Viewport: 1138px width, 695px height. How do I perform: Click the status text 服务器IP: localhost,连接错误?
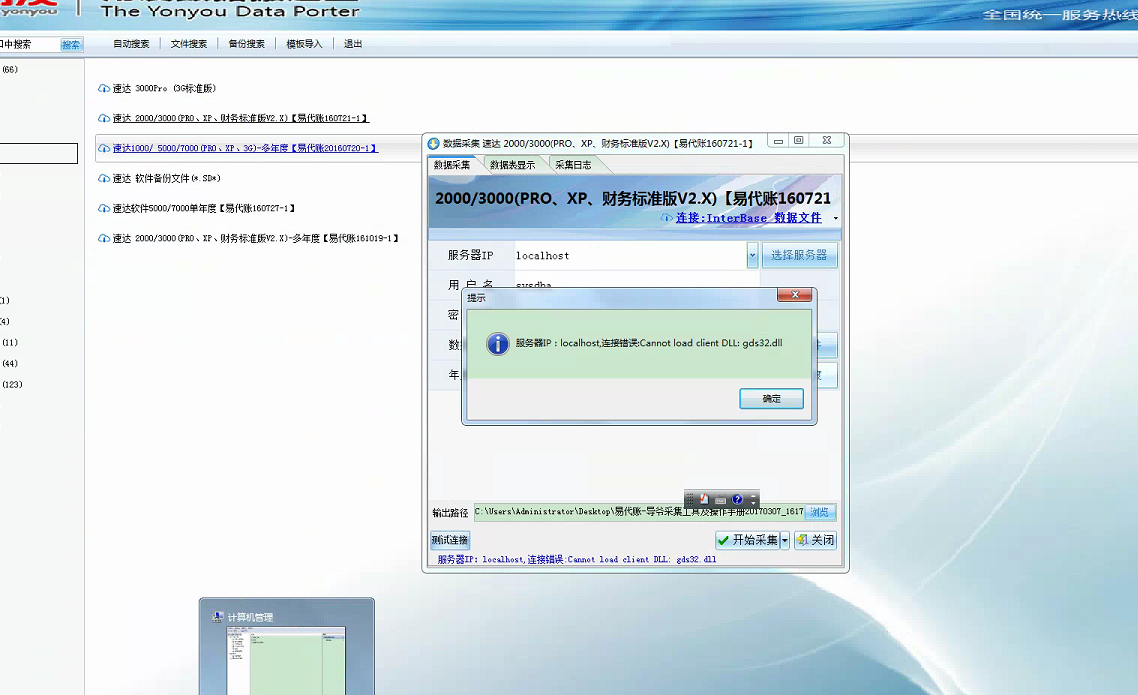tap(576, 559)
